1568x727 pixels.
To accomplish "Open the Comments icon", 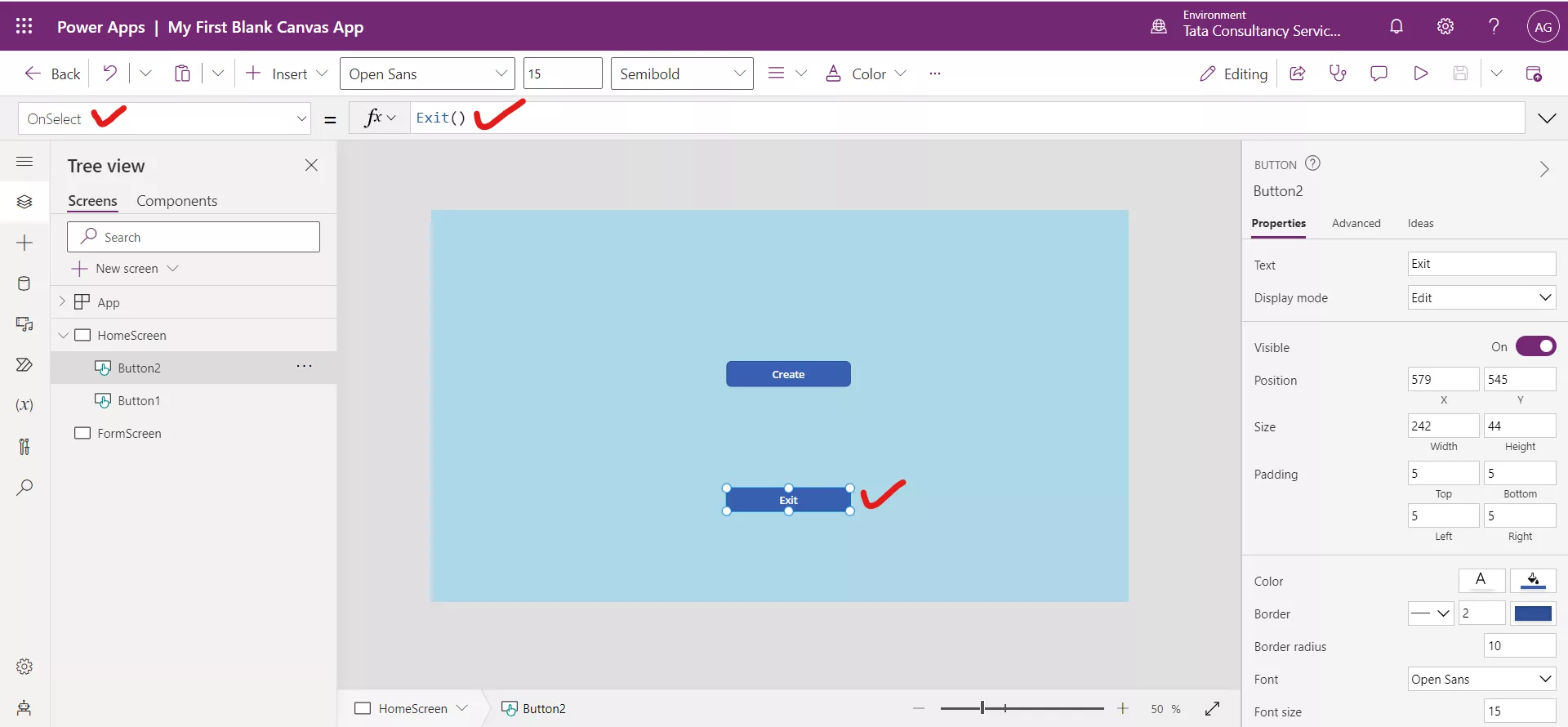I will coord(1379,74).
